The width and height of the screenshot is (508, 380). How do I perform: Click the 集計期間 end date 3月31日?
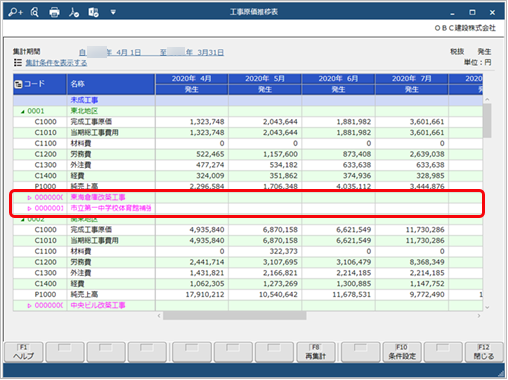click(210, 52)
